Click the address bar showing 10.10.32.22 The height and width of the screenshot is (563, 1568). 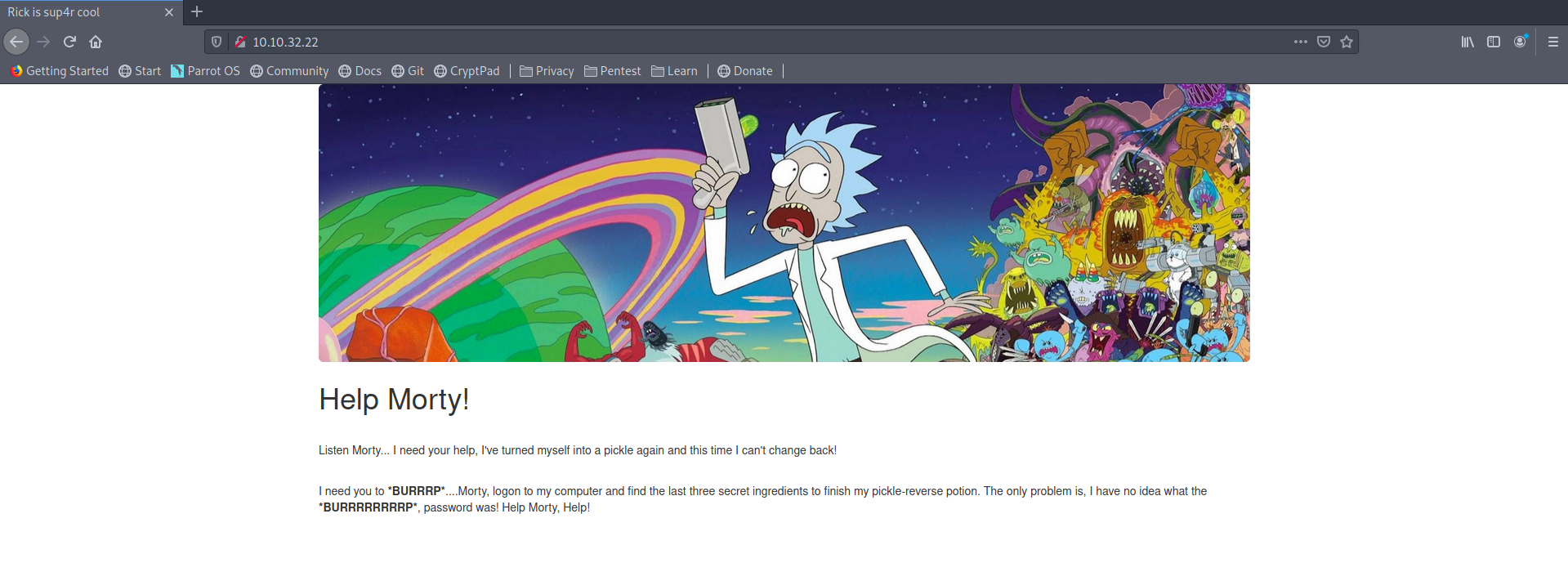pos(735,42)
